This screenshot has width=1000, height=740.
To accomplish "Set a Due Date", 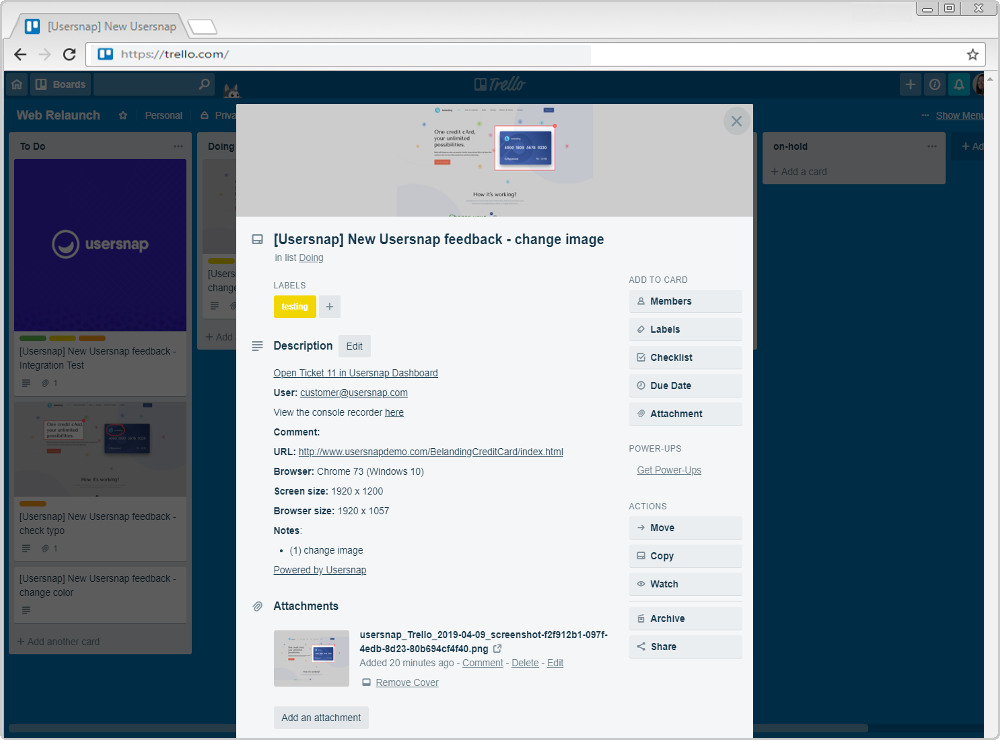I will [x=685, y=385].
